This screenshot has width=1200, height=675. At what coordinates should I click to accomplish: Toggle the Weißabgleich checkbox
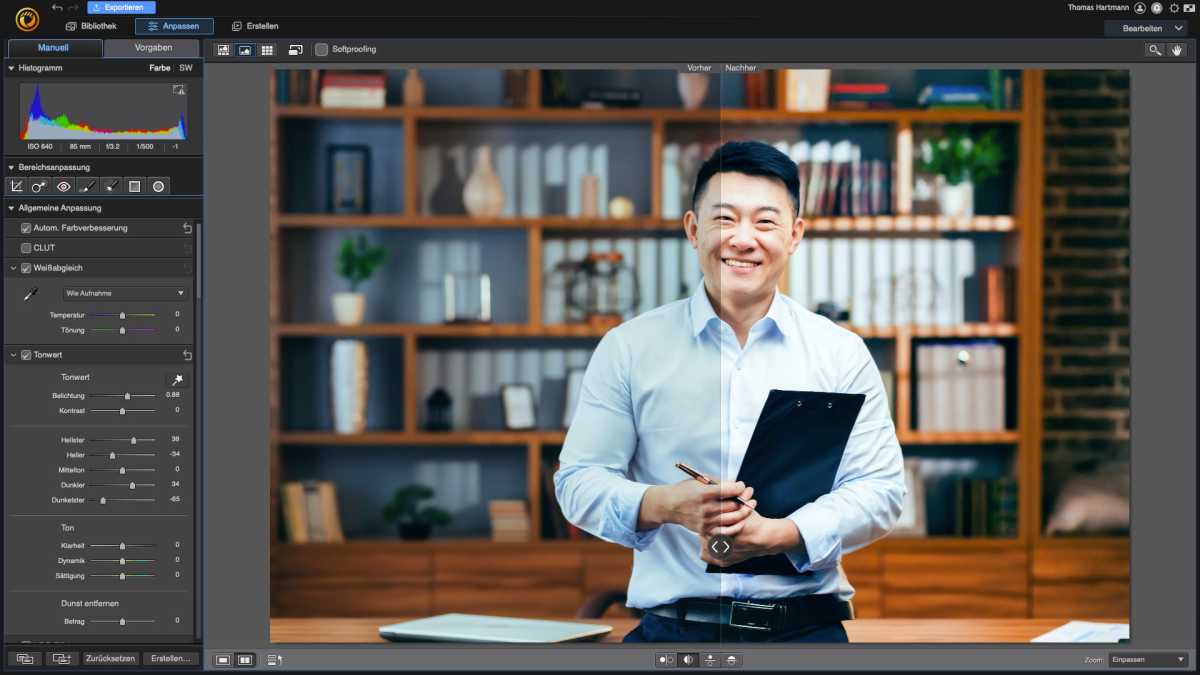26,268
